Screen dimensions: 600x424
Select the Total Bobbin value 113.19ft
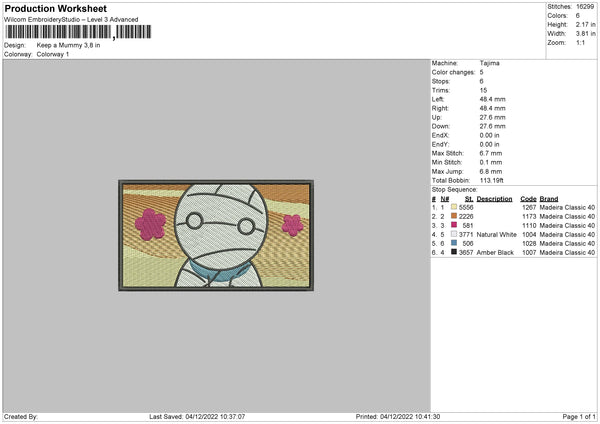[491, 180]
